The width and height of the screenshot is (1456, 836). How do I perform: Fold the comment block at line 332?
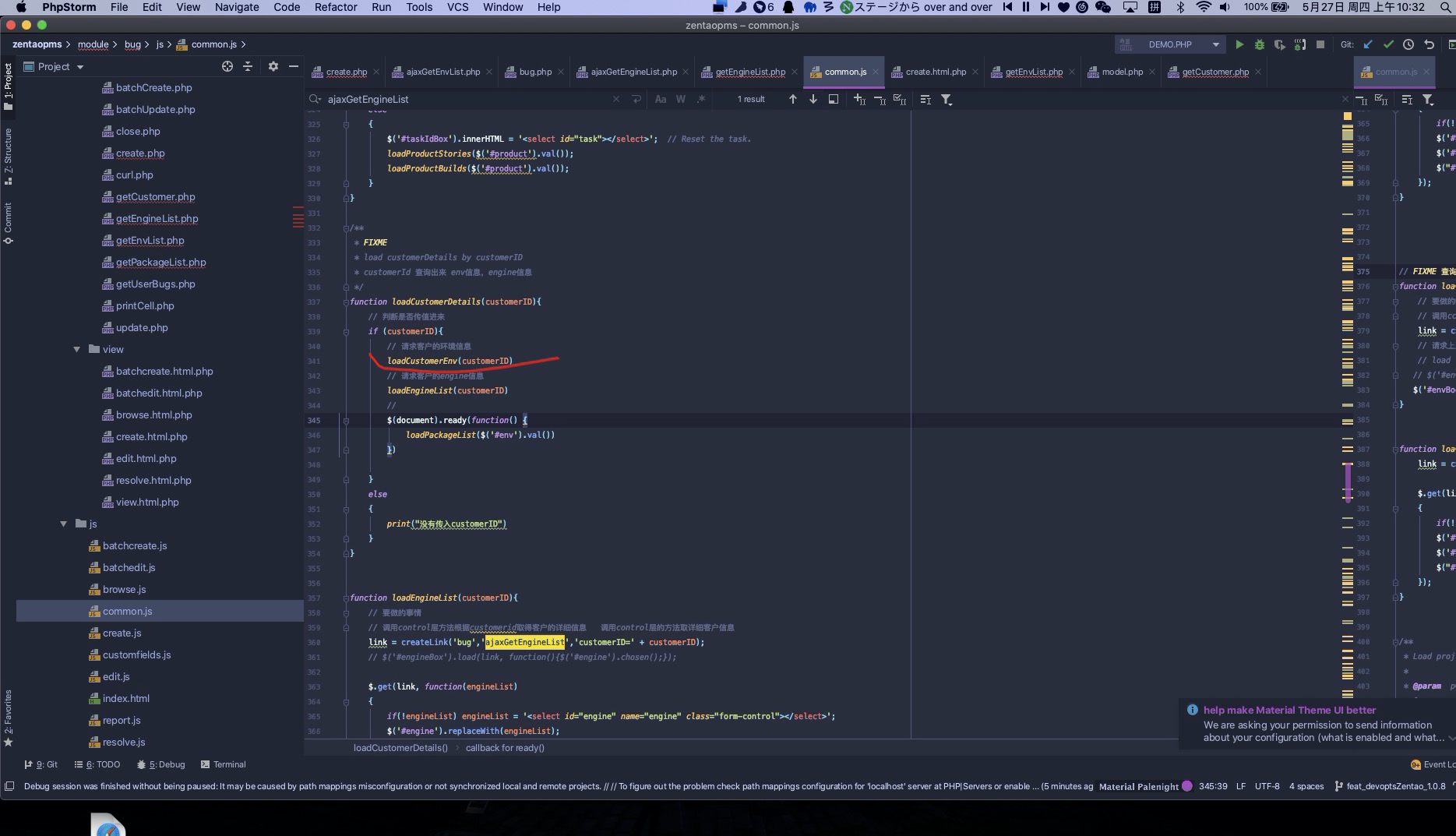(346, 228)
